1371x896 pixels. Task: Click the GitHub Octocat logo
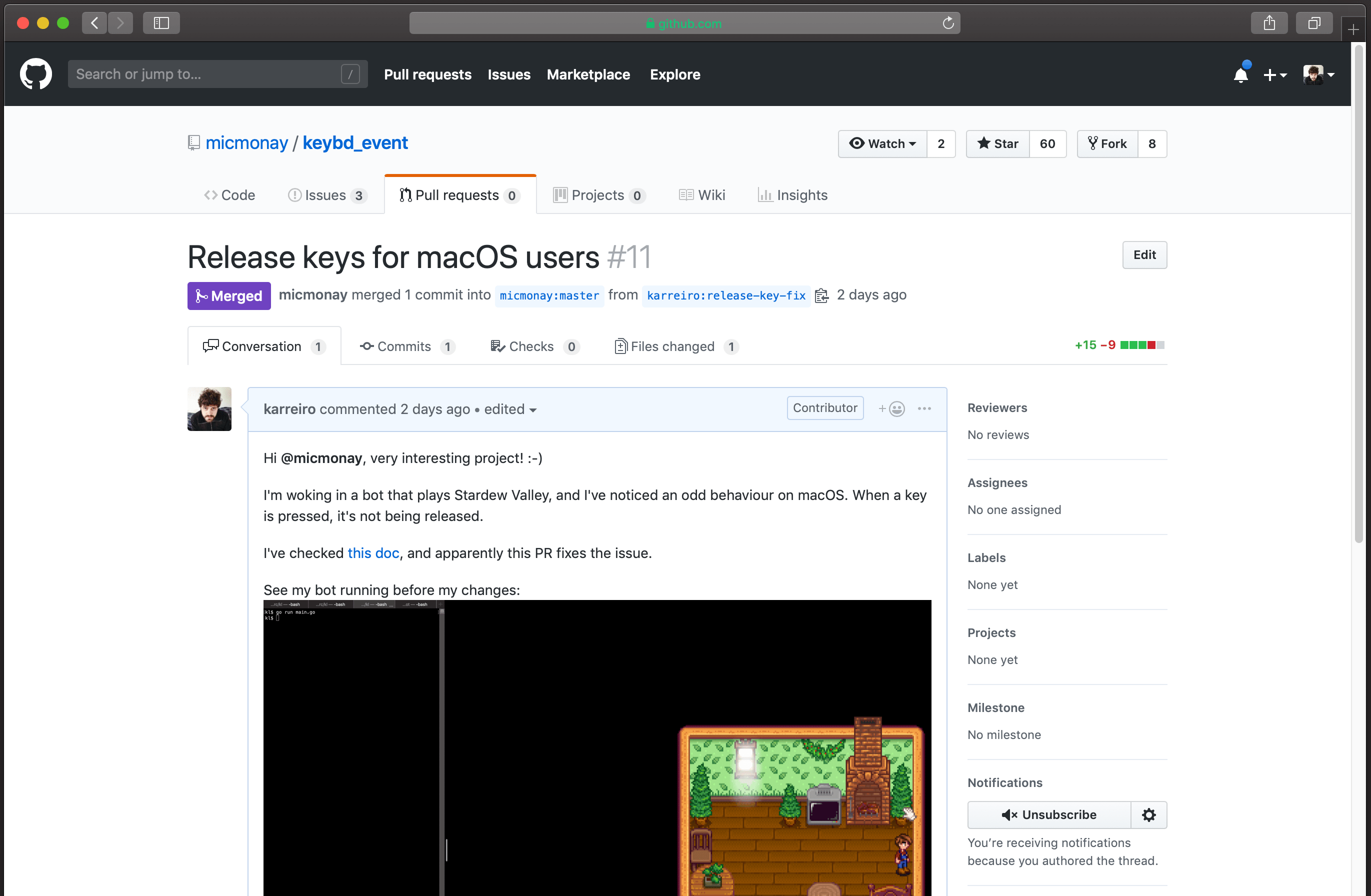coord(35,74)
